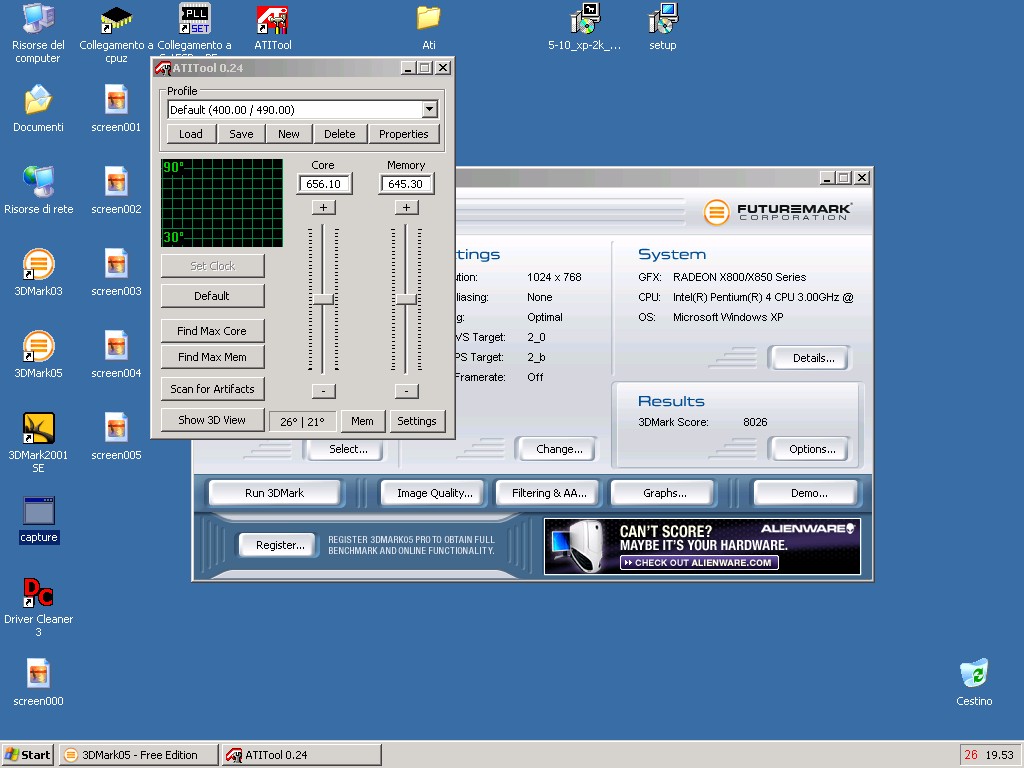The image size is (1024, 768).
Task: Click the system tray 26 temperature indicator
Action: 971,755
